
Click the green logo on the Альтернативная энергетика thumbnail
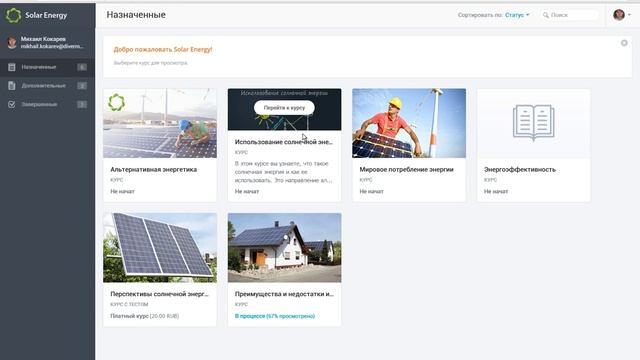116,102
